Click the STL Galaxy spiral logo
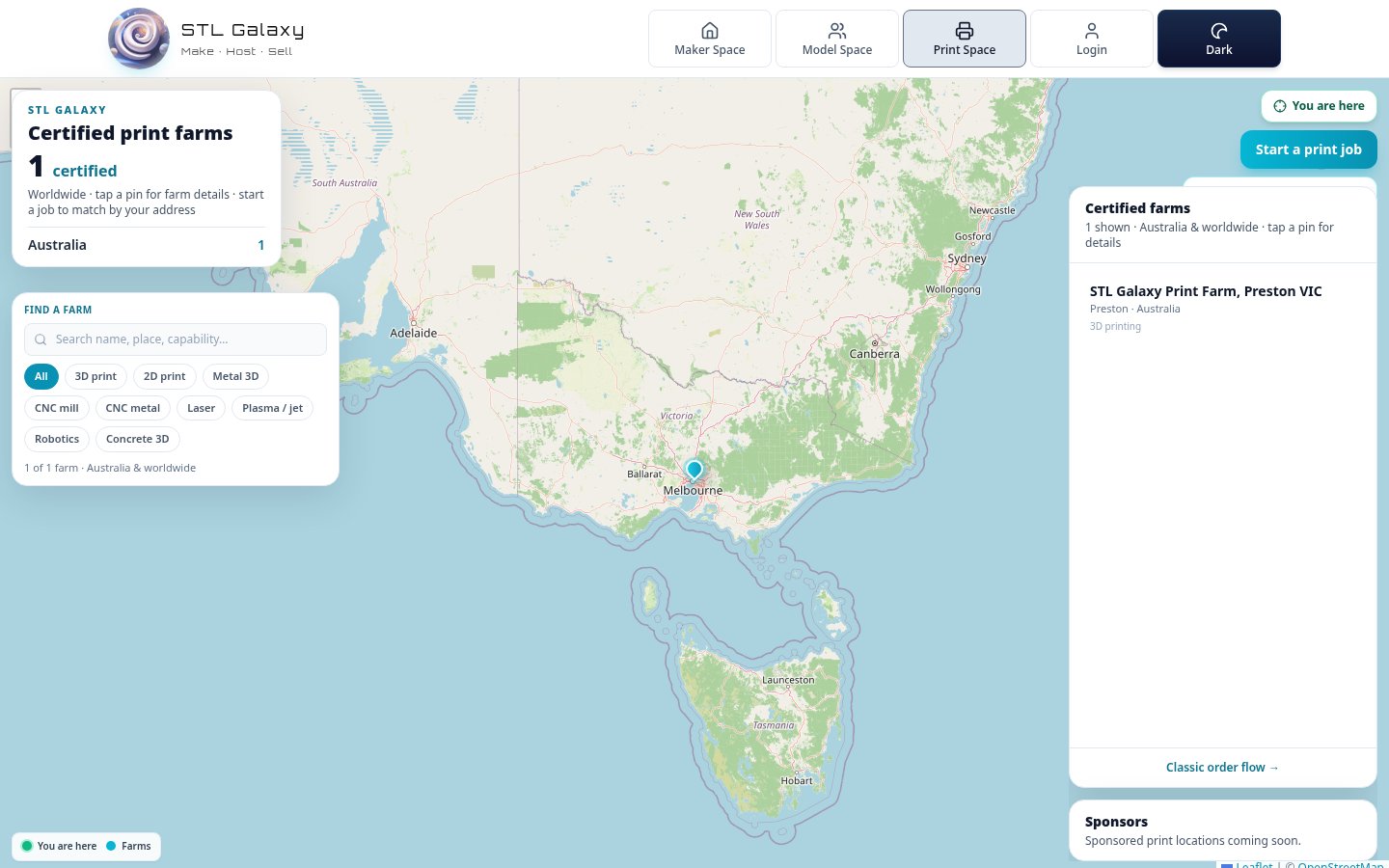Viewport: 1389px width, 868px height. click(139, 39)
